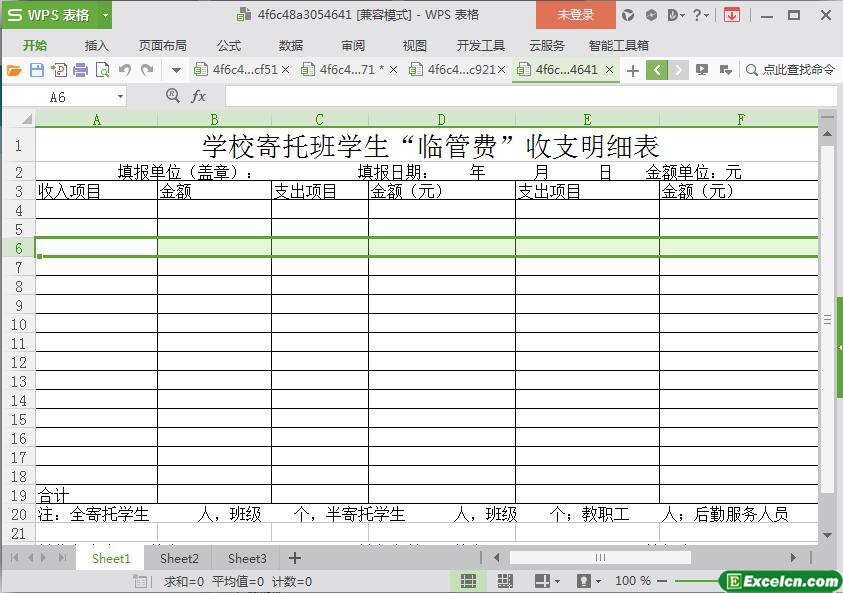The width and height of the screenshot is (843, 593).
Task: Jump to first sheet navigation arrow
Action: 15,558
